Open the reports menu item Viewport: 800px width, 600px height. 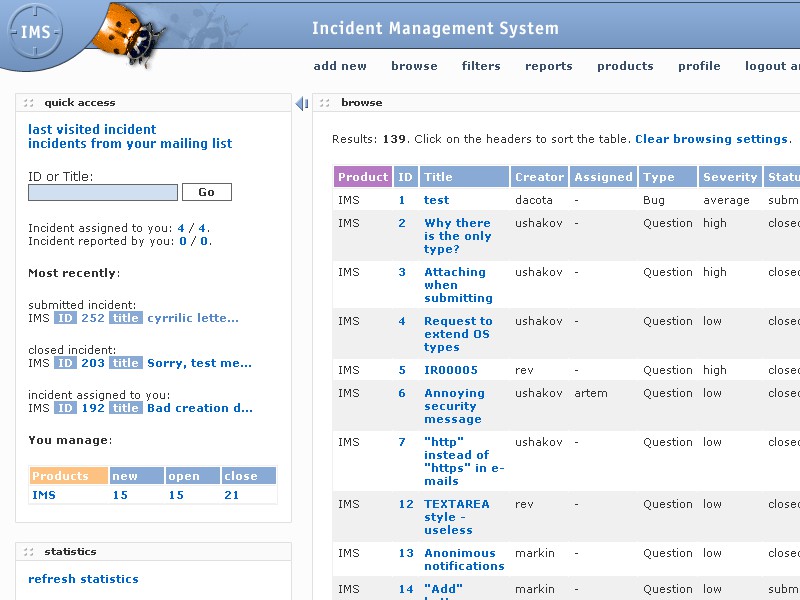[x=549, y=66]
